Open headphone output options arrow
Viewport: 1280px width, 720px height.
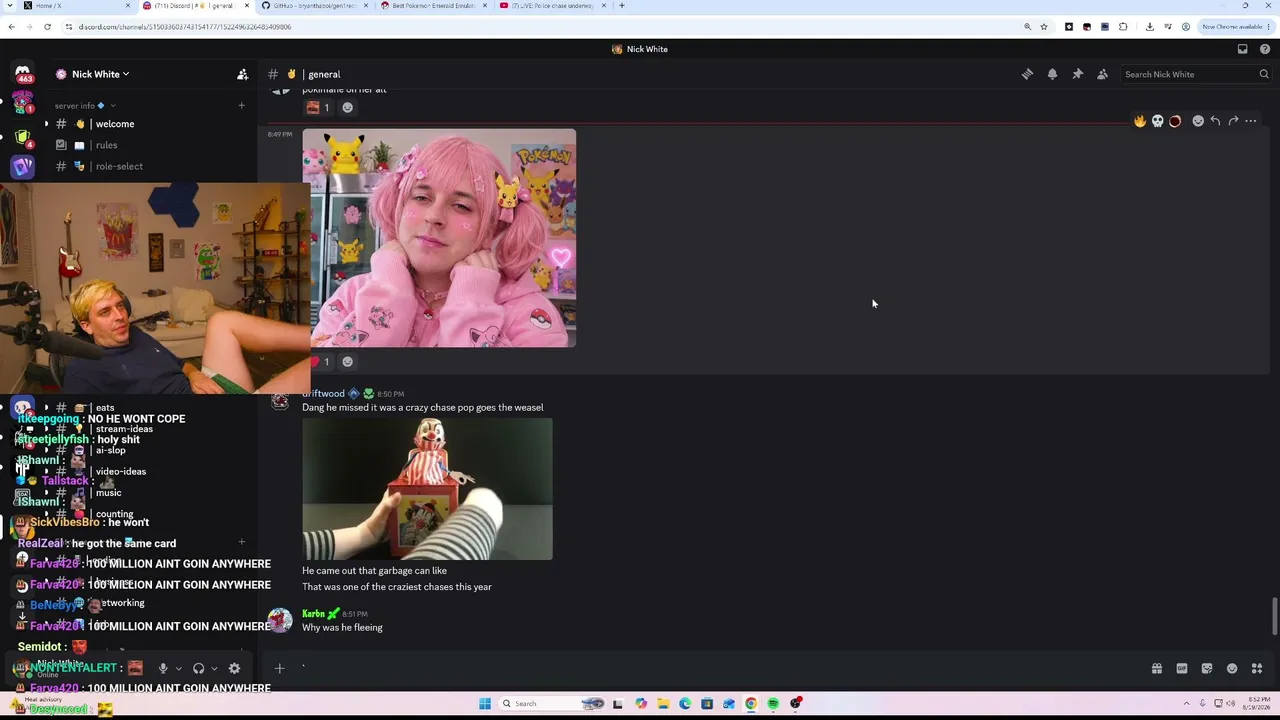coord(214,668)
